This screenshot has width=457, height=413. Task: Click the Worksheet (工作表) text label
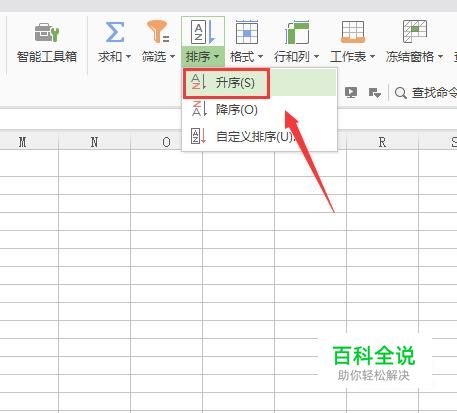click(x=348, y=57)
